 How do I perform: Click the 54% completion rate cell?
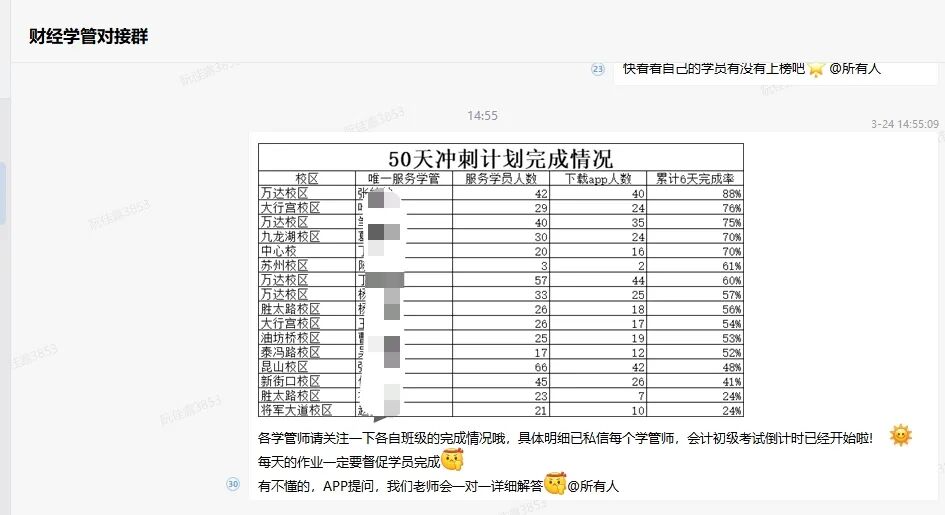click(x=695, y=323)
